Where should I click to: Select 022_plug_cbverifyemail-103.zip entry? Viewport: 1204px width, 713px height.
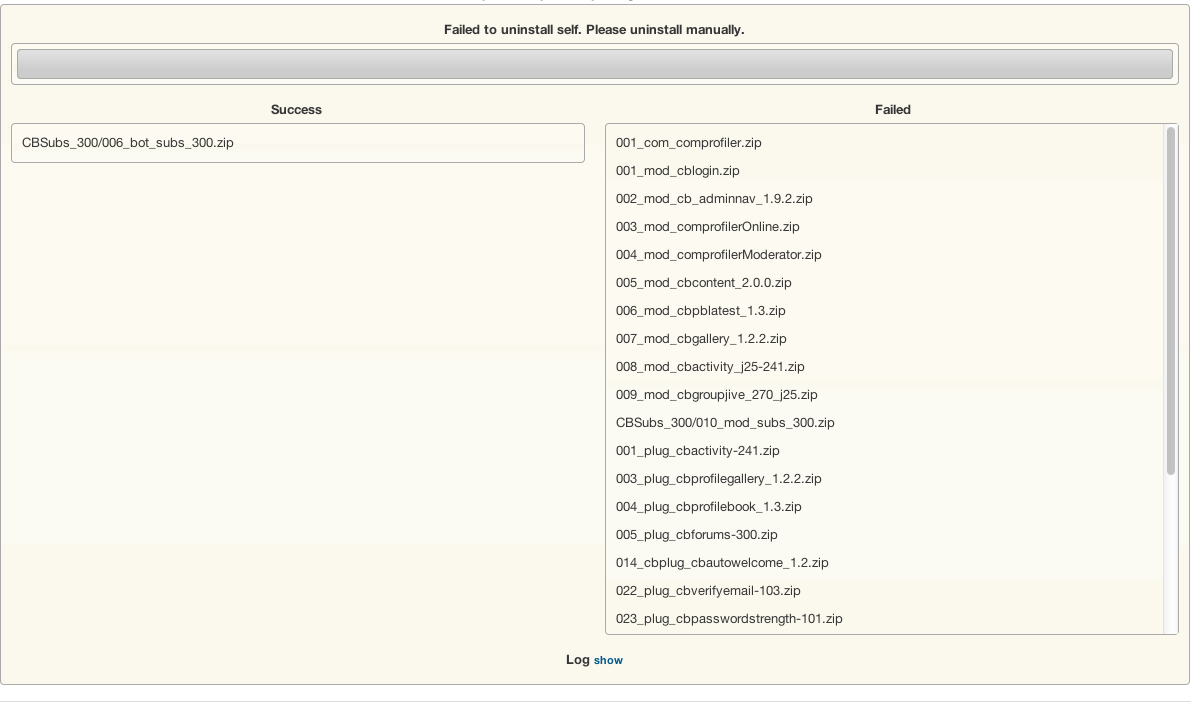[708, 591]
